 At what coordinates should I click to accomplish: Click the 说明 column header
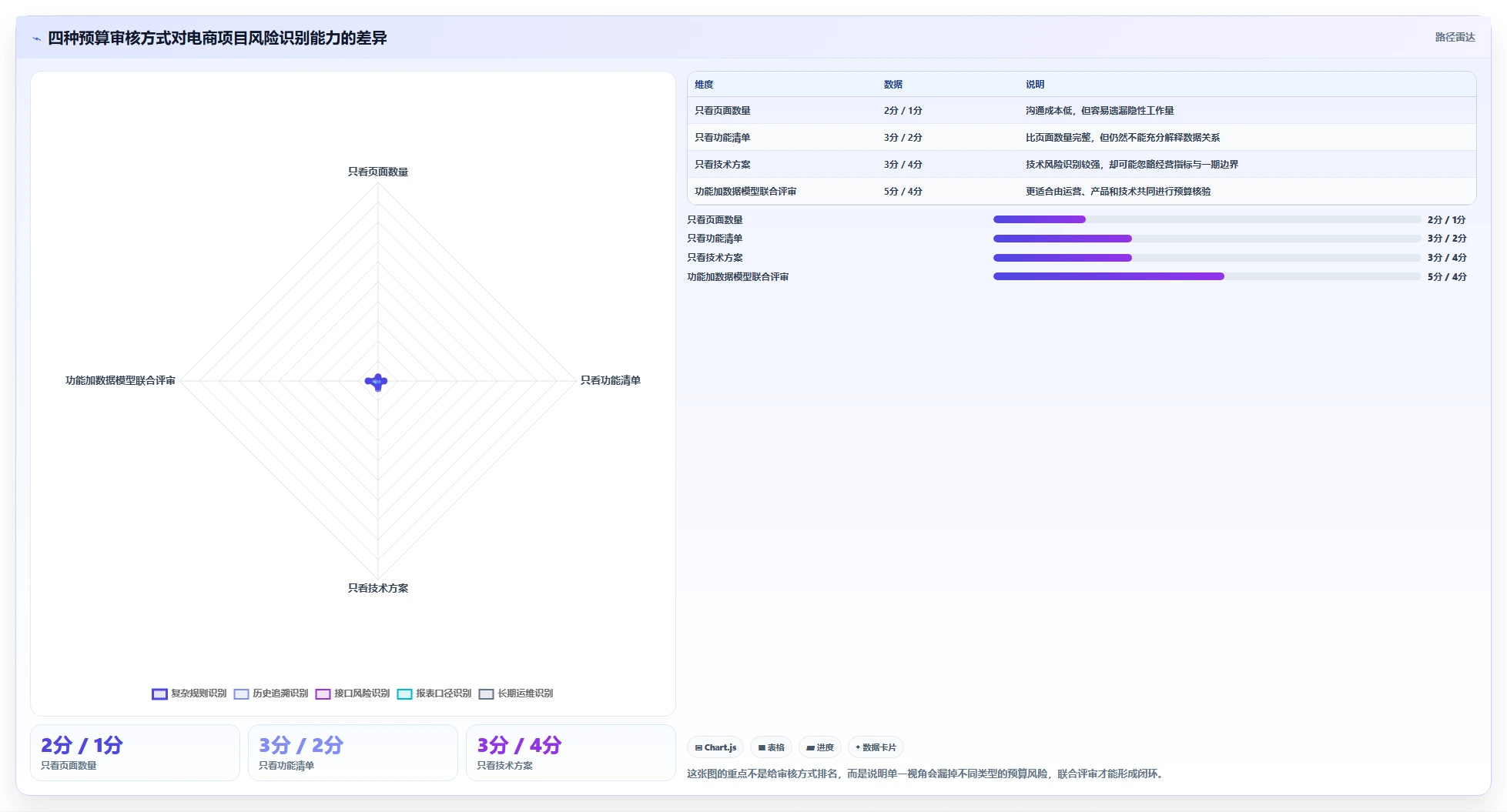pos(1035,85)
